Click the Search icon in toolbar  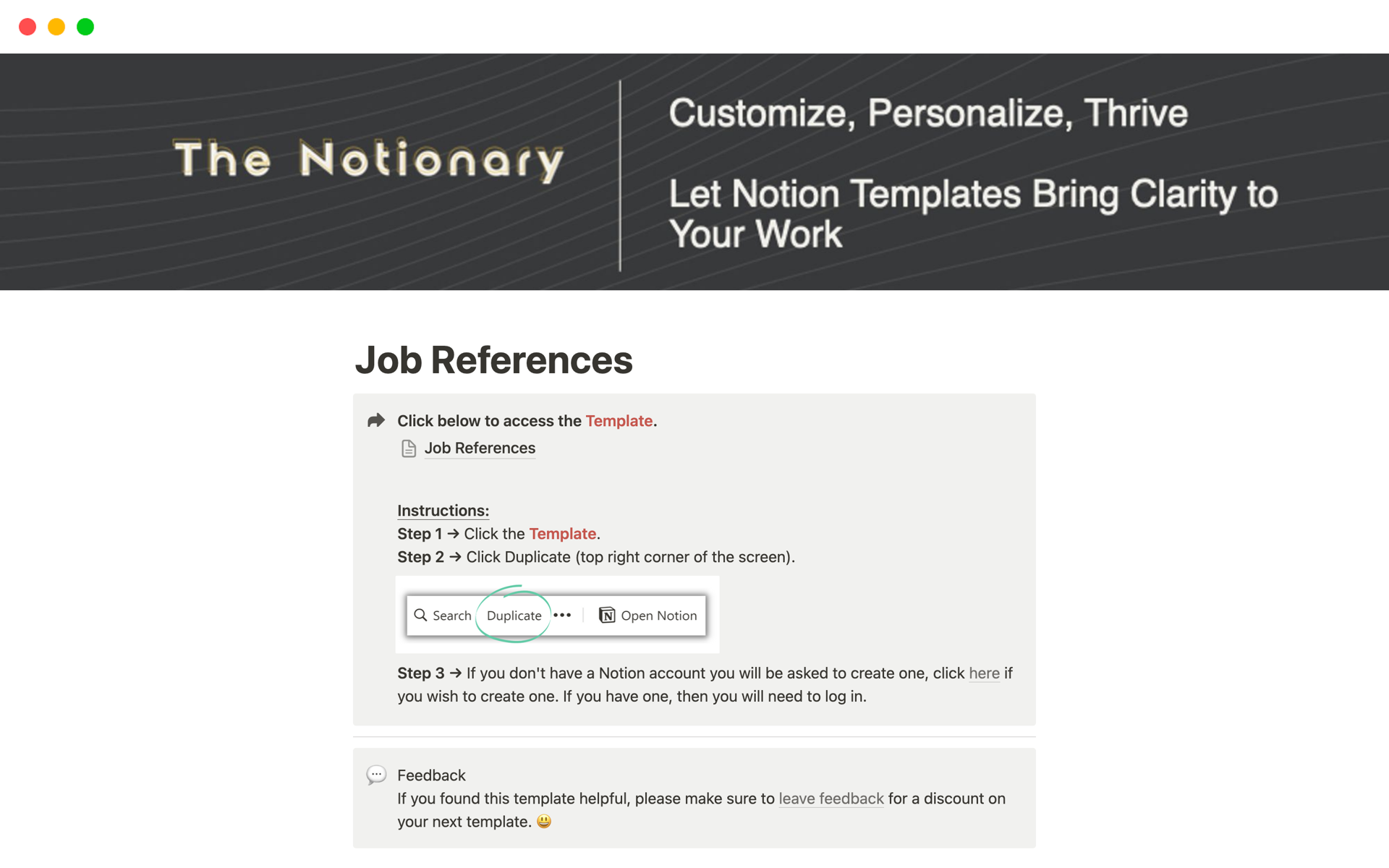[x=421, y=614]
